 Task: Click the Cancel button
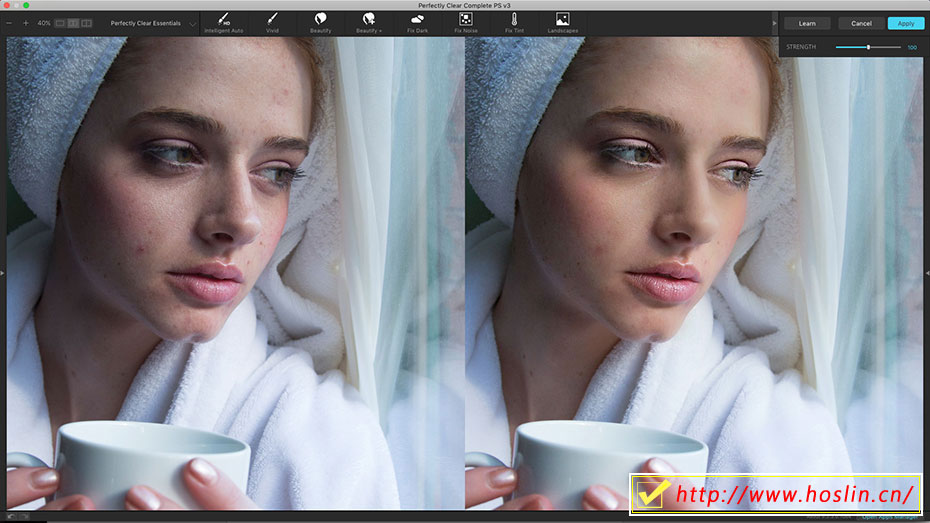point(861,23)
